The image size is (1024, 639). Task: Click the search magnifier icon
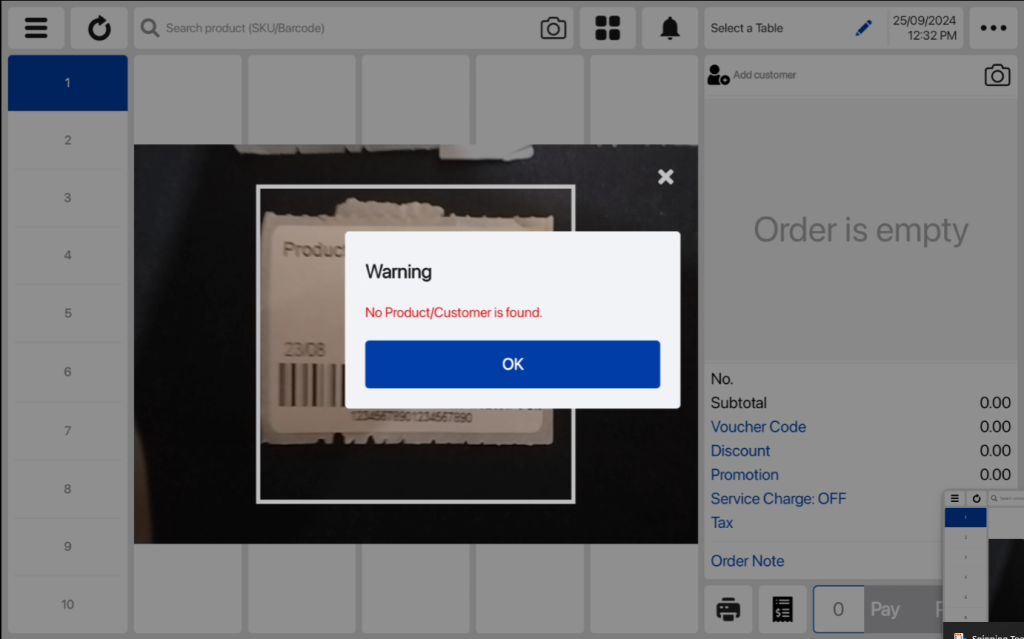(150, 28)
